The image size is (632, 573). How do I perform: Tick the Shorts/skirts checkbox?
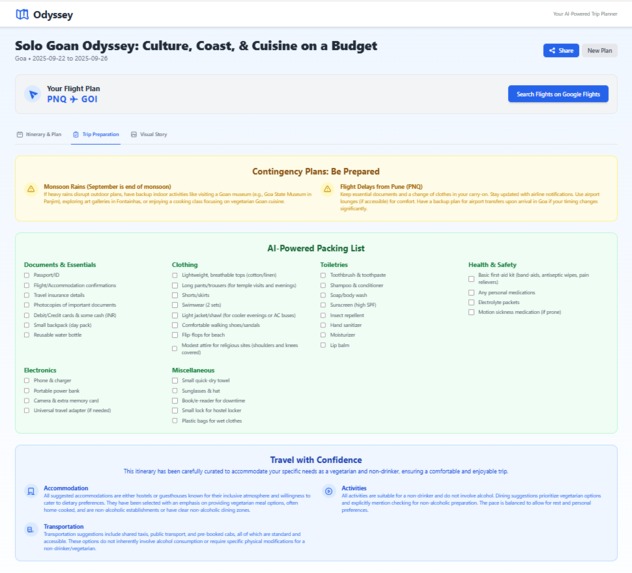click(175, 295)
